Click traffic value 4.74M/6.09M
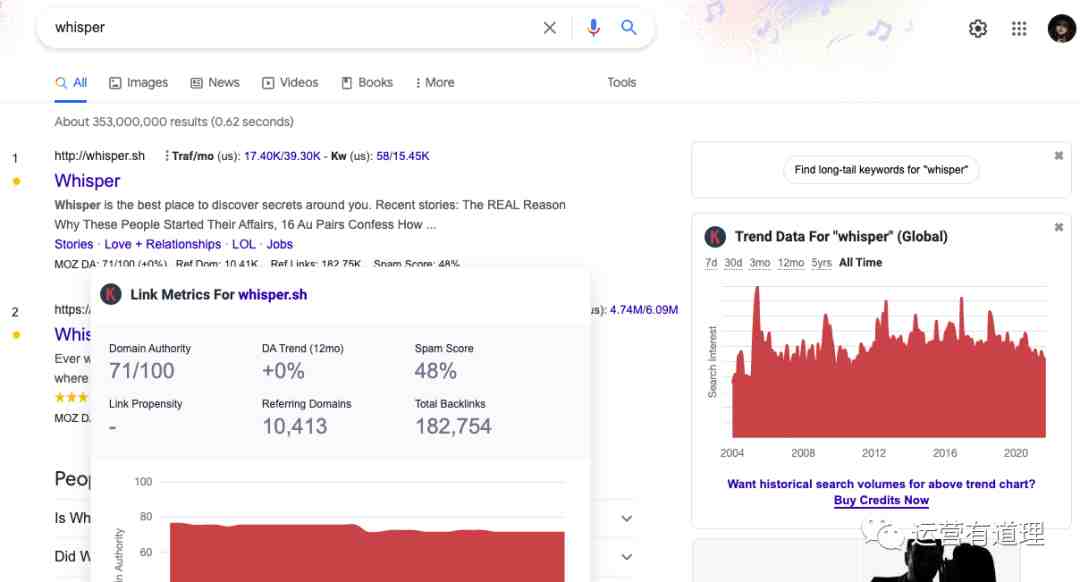The image size is (1080, 582). pyautogui.click(x=644, y=310)
